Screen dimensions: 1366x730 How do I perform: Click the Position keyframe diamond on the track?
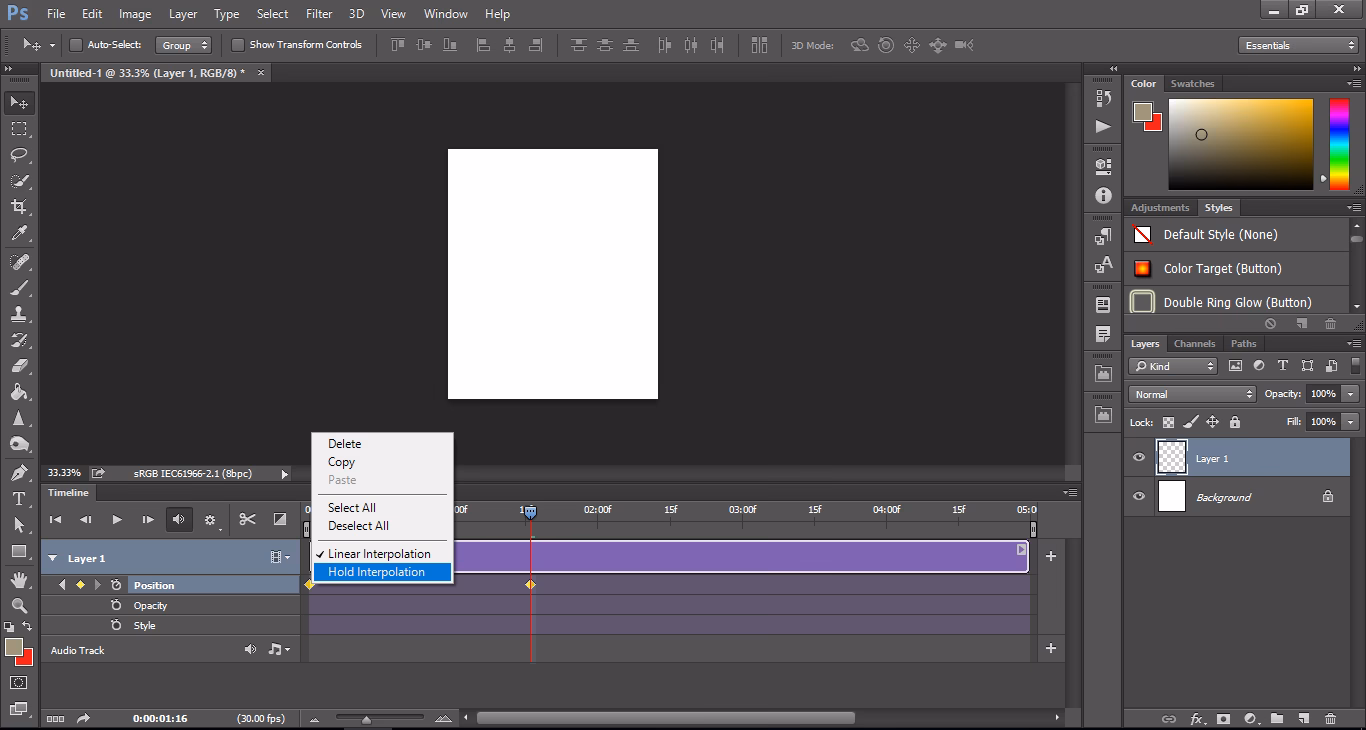[530, 584]
